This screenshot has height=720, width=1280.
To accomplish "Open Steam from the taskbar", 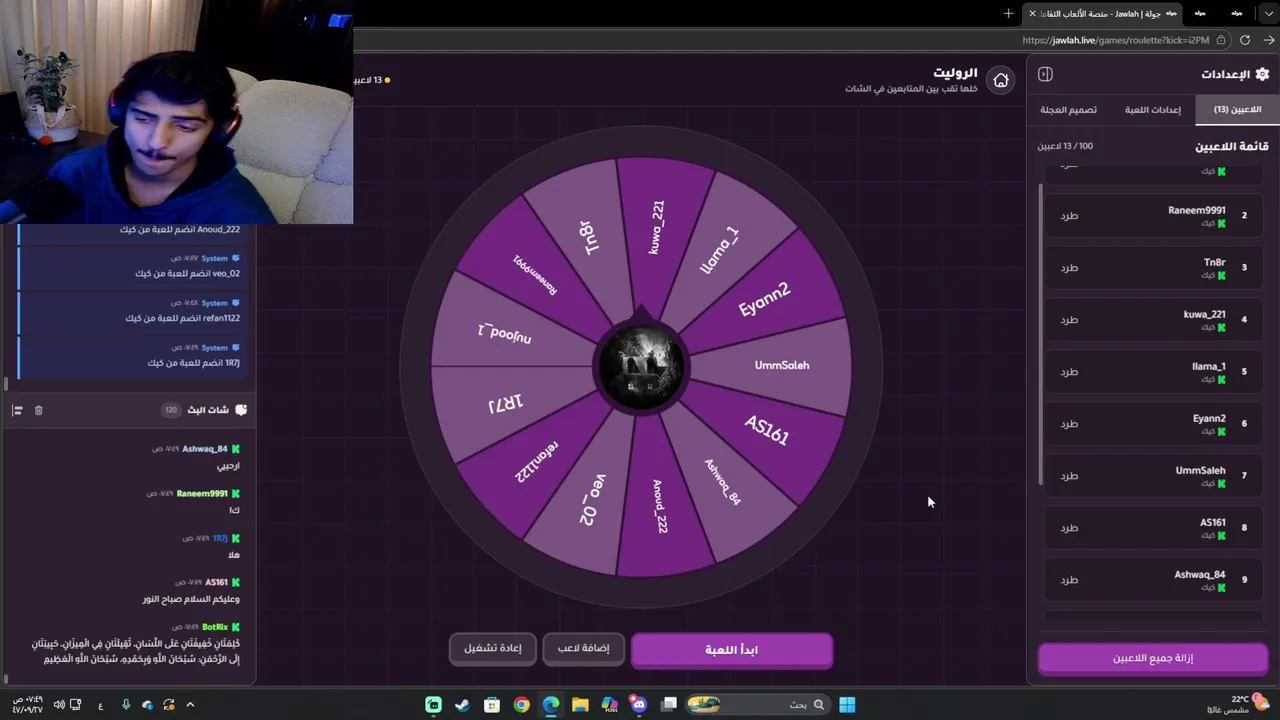I will click(462, 705).
